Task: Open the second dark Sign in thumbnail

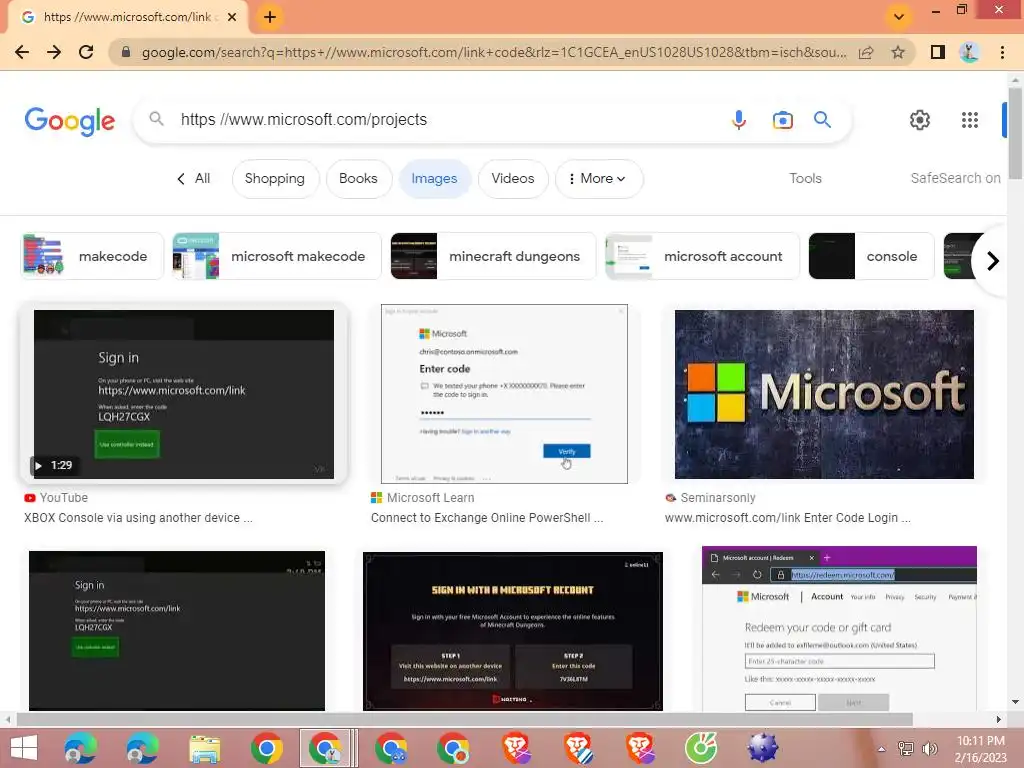Action: coord(177,631)
